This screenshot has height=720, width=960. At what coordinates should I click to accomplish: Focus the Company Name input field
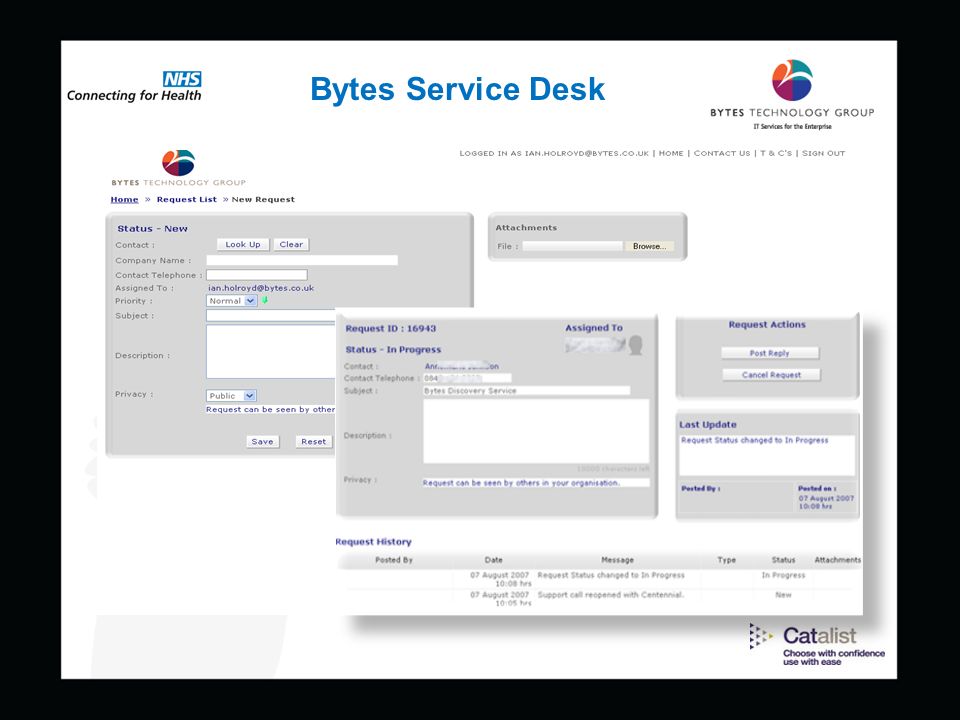[302, 260]
